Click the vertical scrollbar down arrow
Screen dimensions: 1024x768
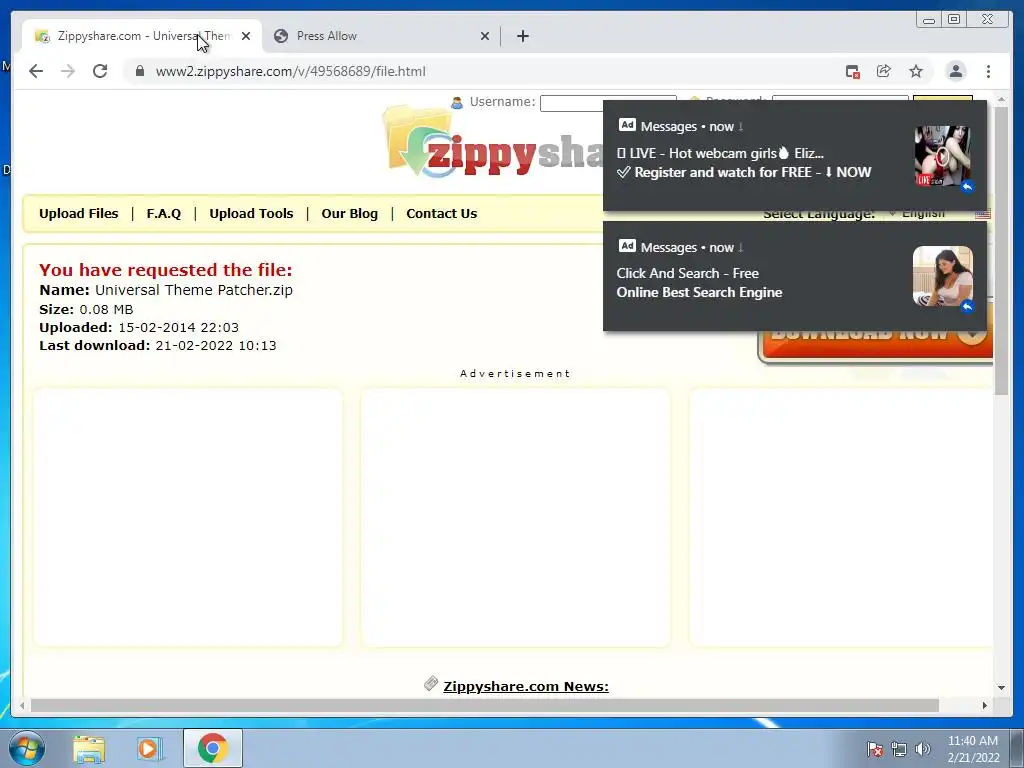point(1001,688)
